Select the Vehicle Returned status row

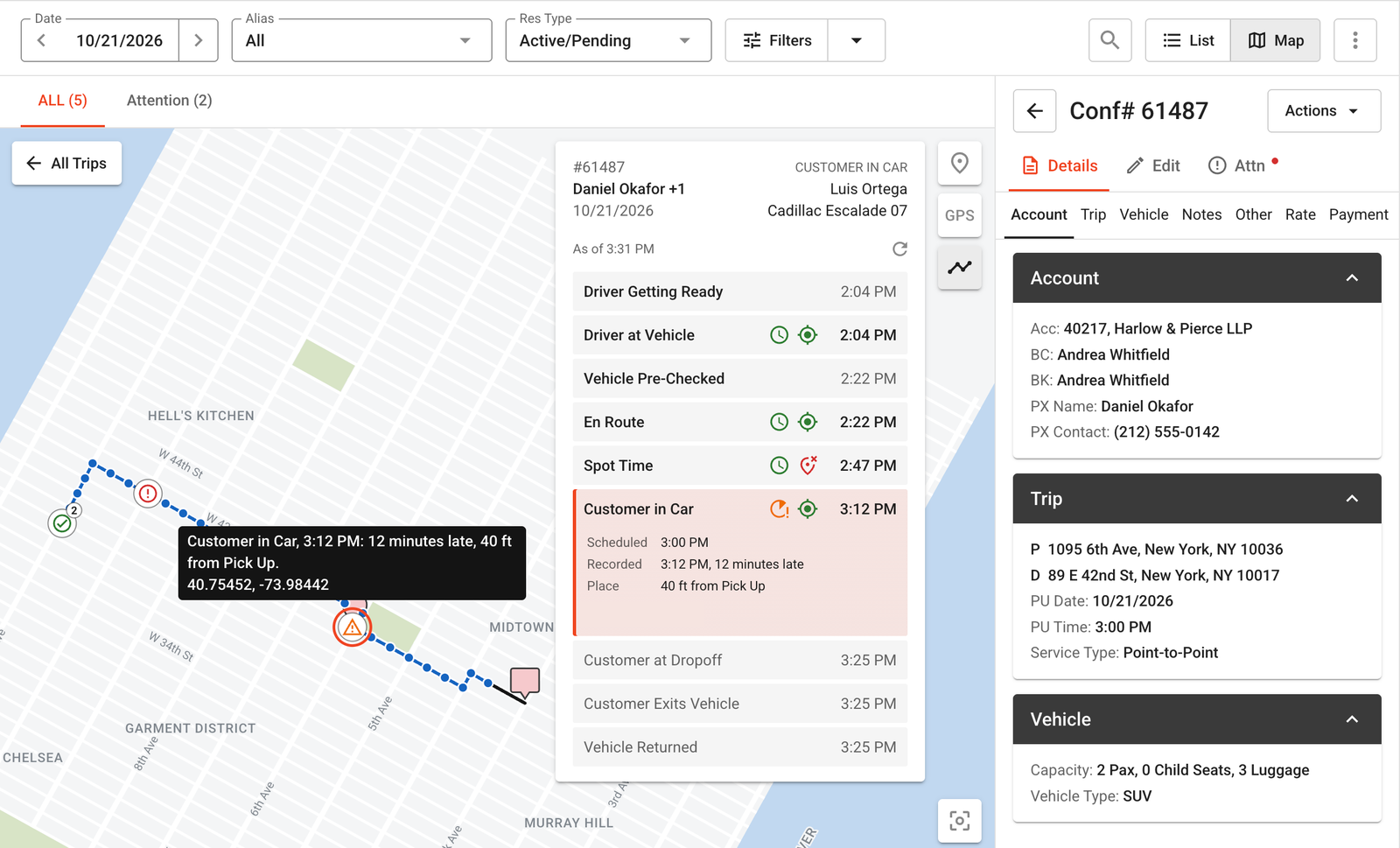[x=739, y=747]
